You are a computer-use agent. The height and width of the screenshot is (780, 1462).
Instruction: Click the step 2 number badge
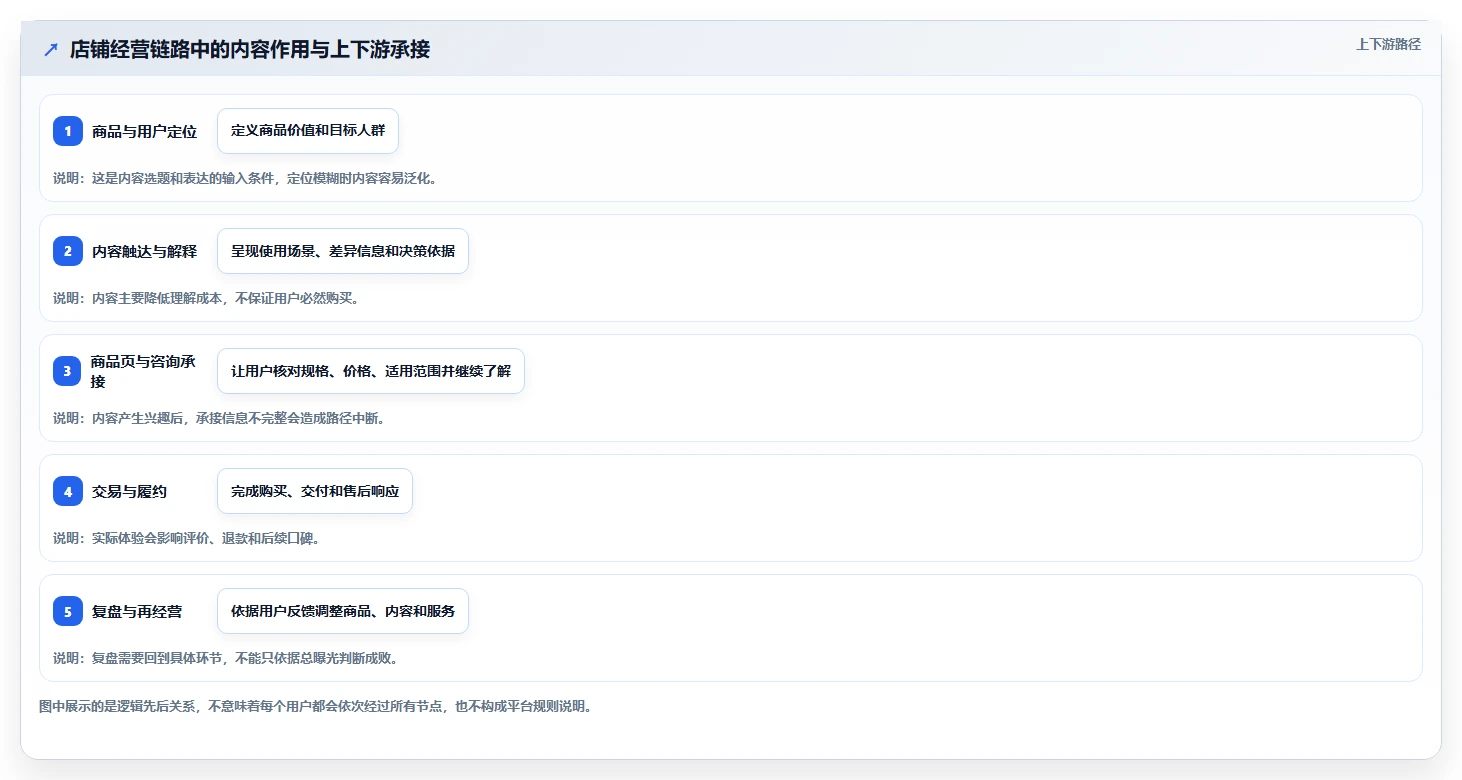point(68,251)
